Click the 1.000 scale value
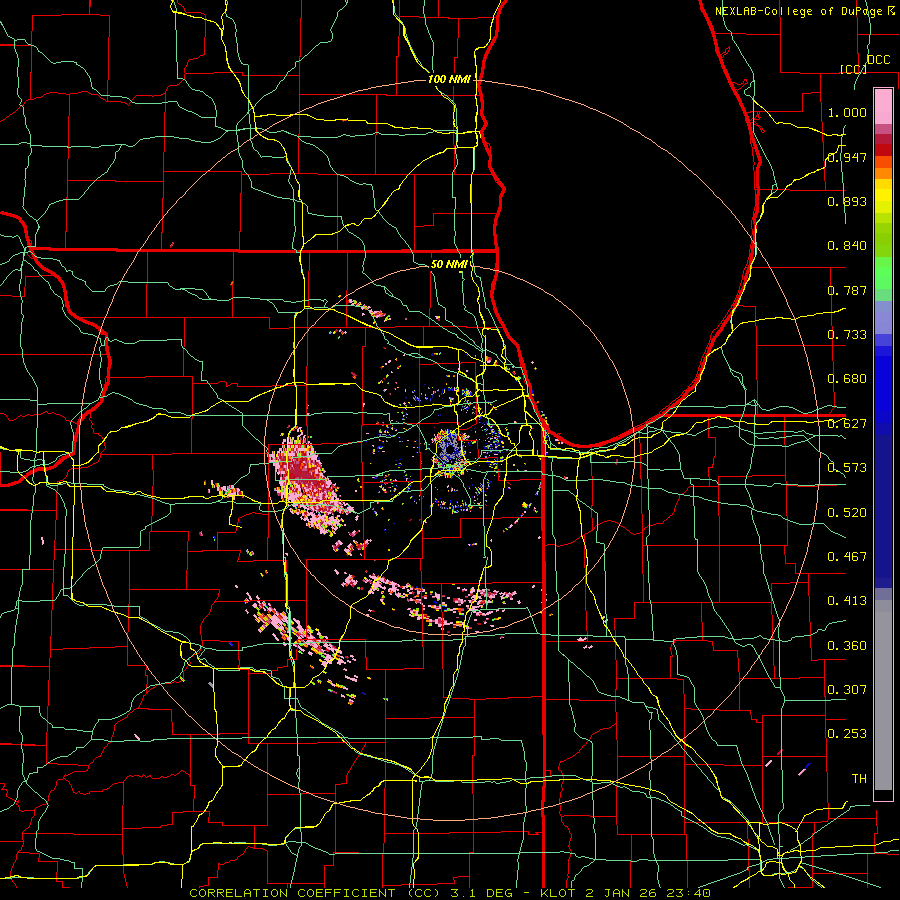900x900 pixels. 847,112
